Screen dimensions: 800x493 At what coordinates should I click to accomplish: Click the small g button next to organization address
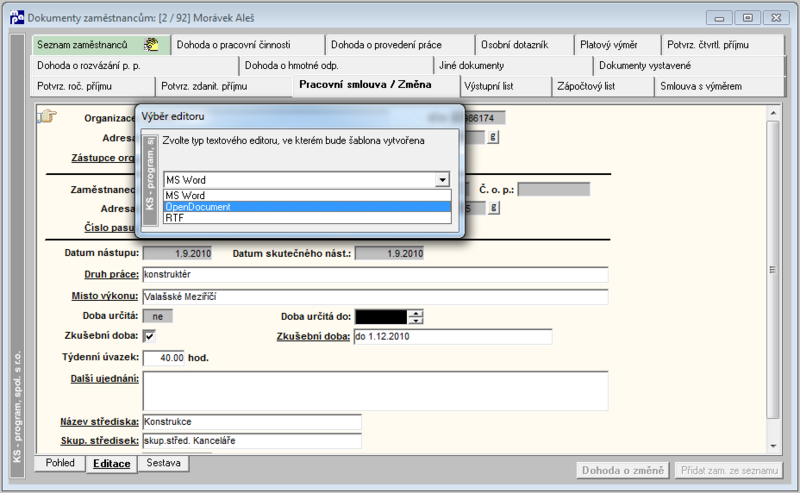(492, 137)
